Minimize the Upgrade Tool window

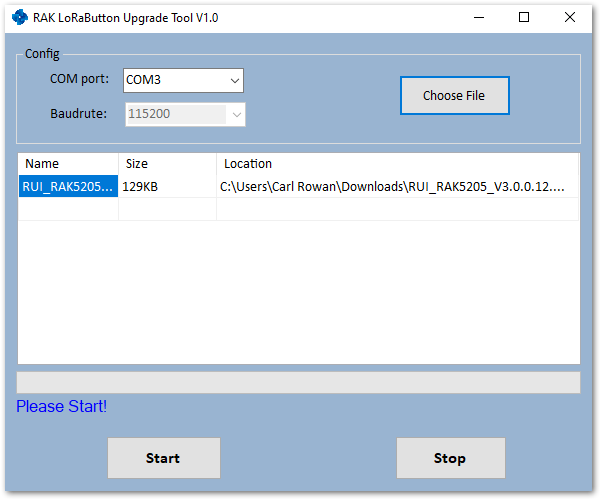coord(479,17)
